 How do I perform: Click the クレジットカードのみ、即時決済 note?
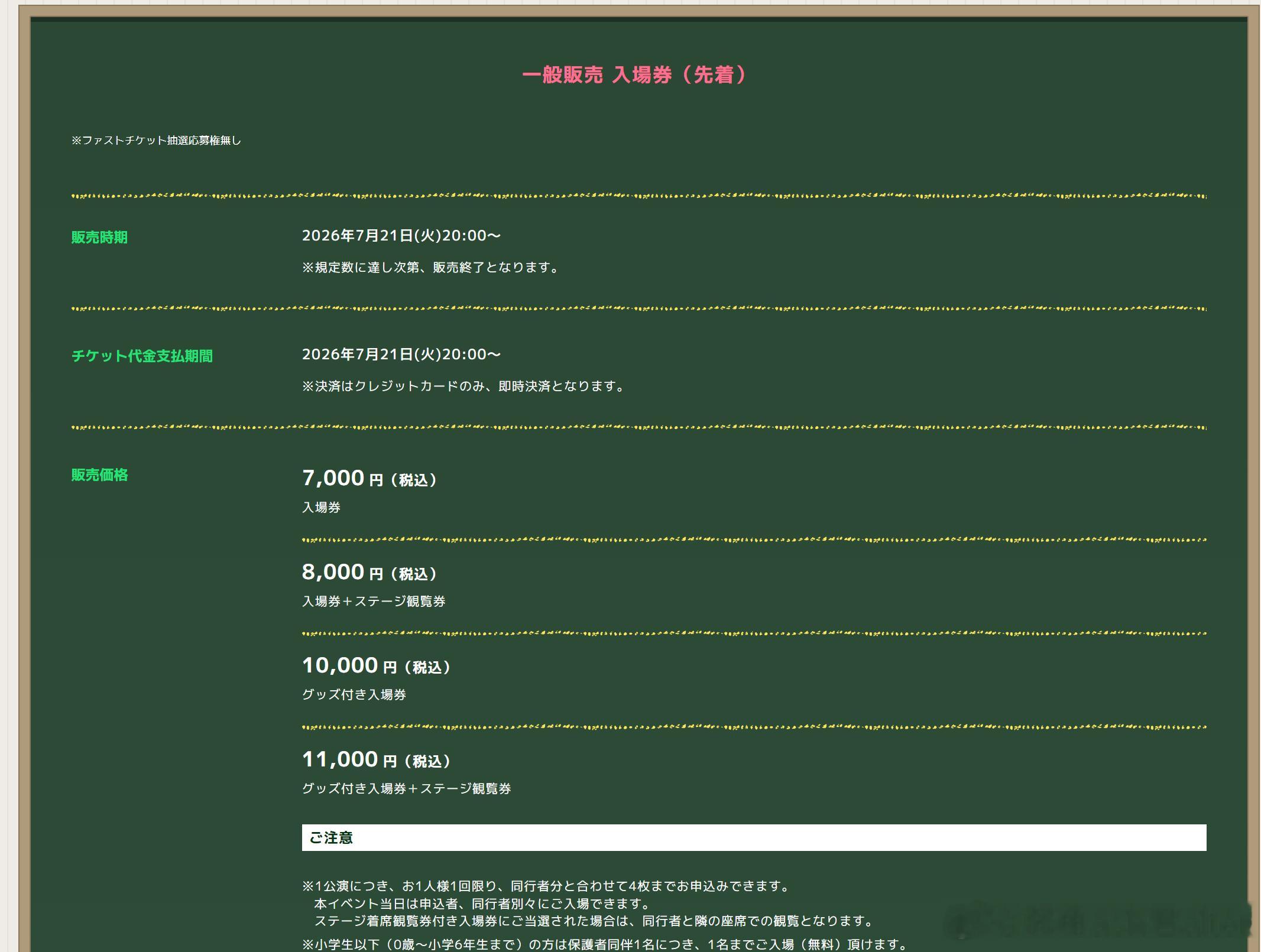(465, 386)
